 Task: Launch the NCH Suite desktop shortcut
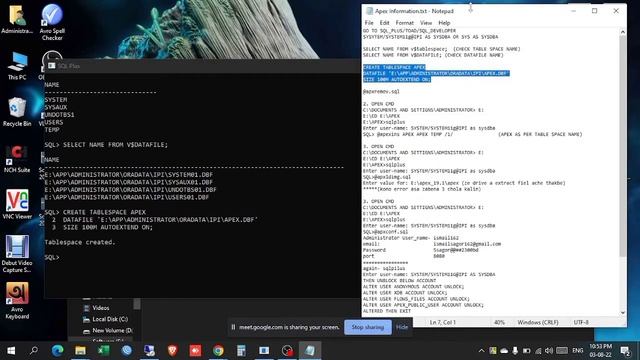[17, 159]
